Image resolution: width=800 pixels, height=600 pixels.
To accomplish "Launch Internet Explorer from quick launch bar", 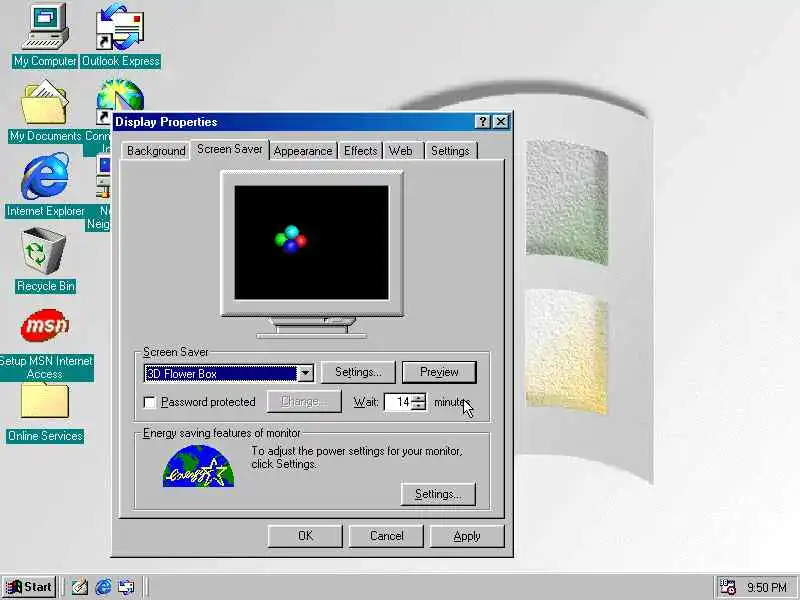I will pos(103,587).
